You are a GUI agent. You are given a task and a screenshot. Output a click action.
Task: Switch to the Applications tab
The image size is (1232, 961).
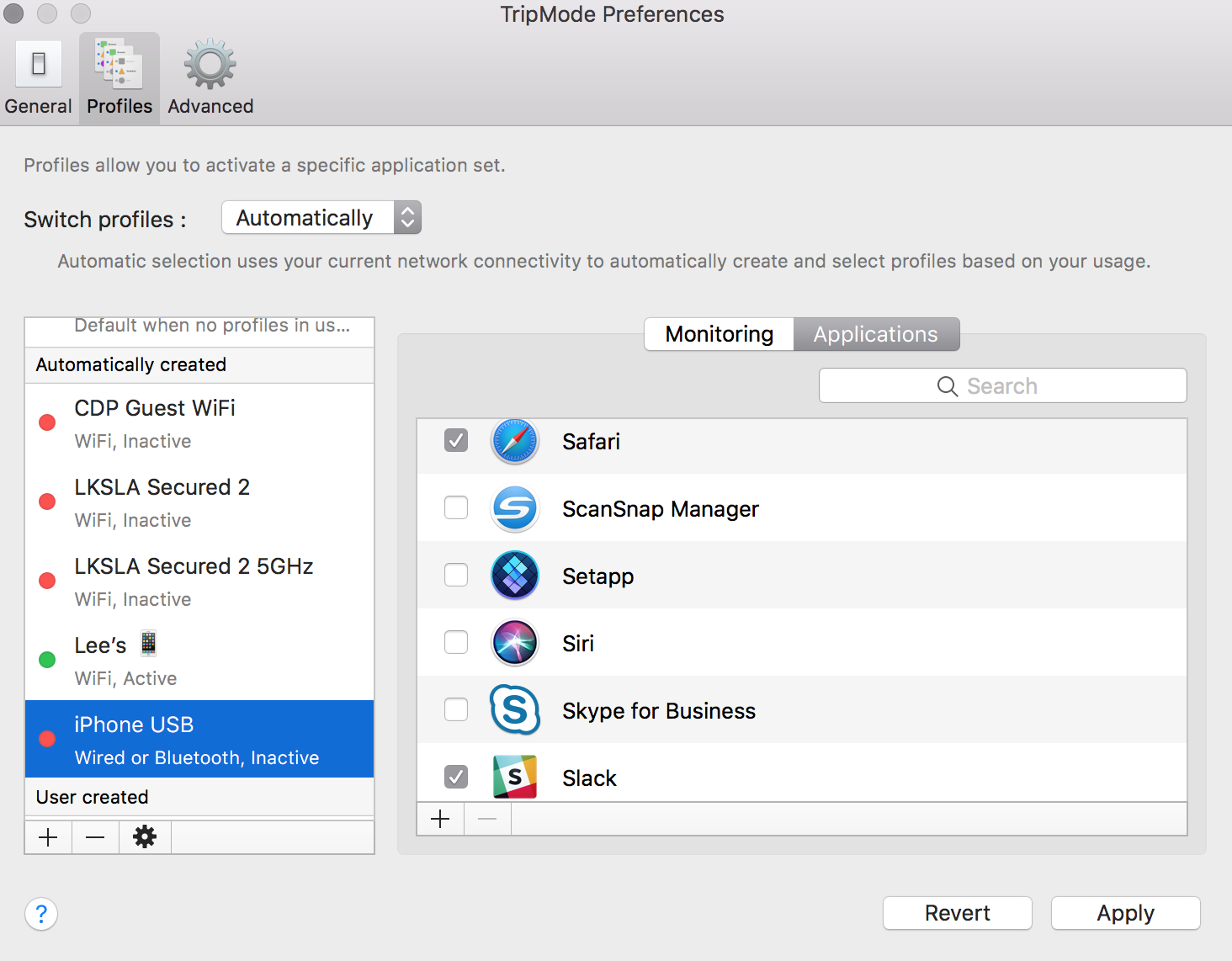[x=876, y=334]
